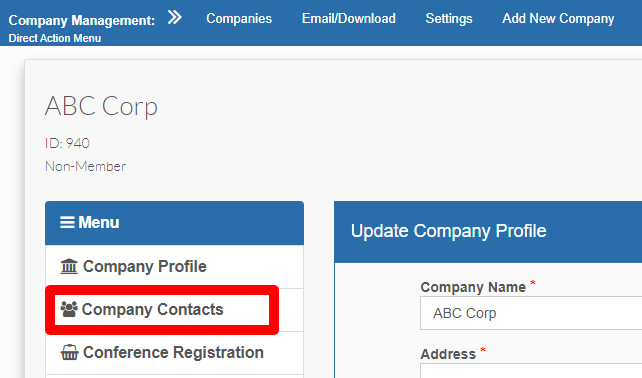642x378 pixels.
Task: Click the ABC Corp page heading
Action: (101, 106)
